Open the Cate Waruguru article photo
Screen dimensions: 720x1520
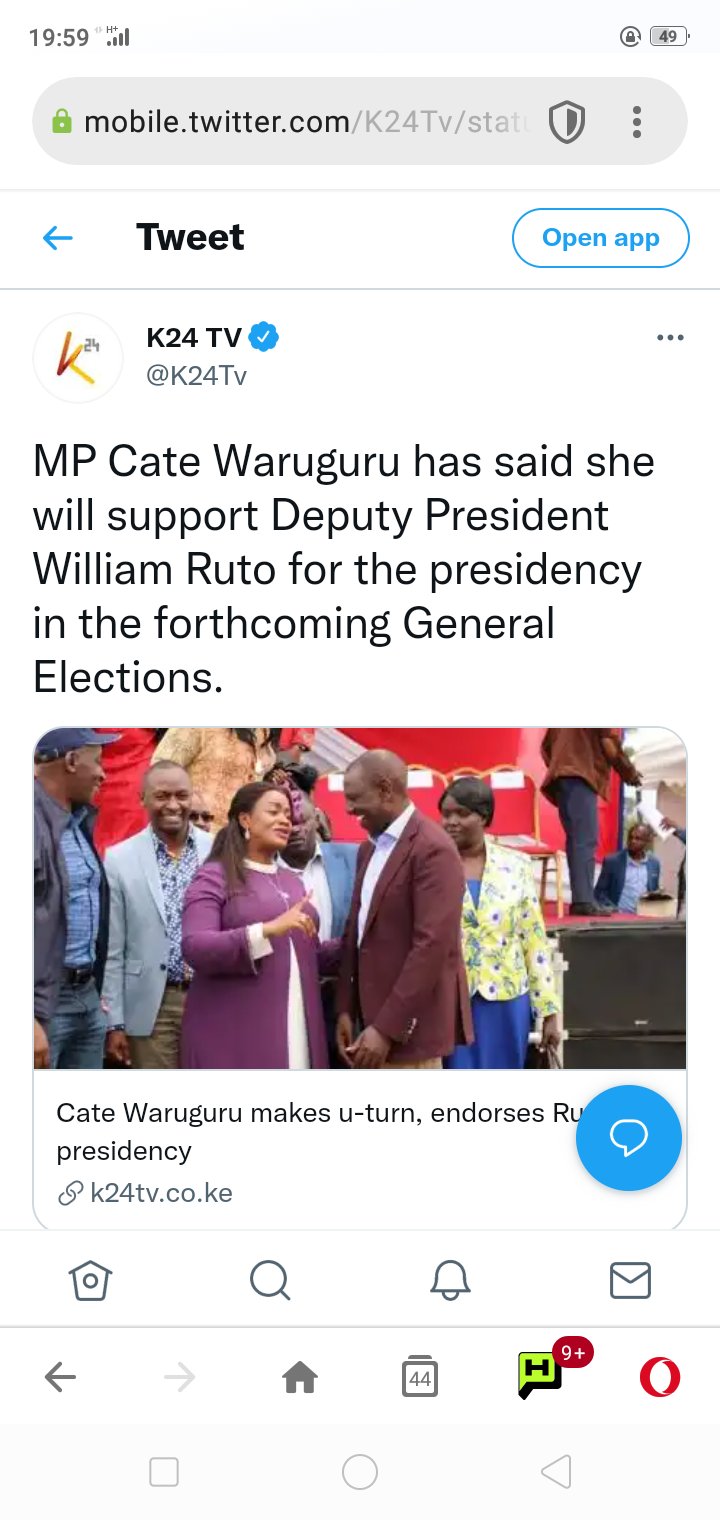point(360,899)
